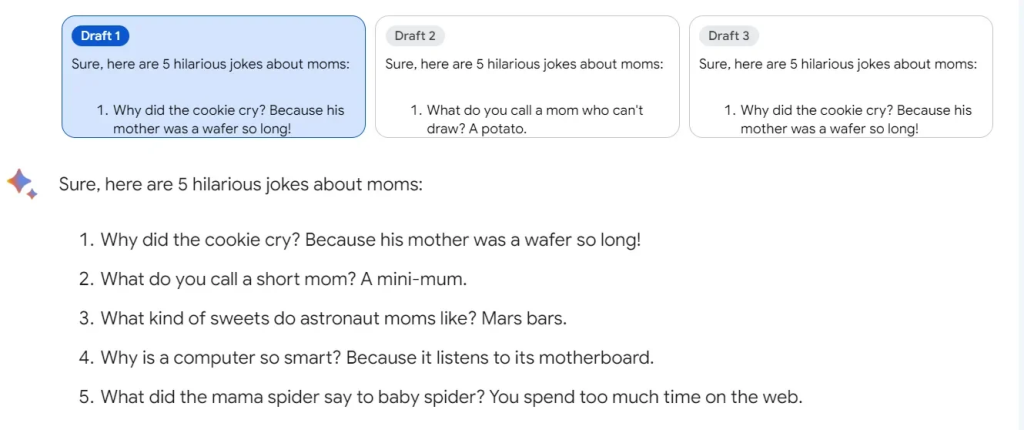Select the Draft 1 label
The height and width of the screenshot is (430, 1024).
[x=100, y=36]
